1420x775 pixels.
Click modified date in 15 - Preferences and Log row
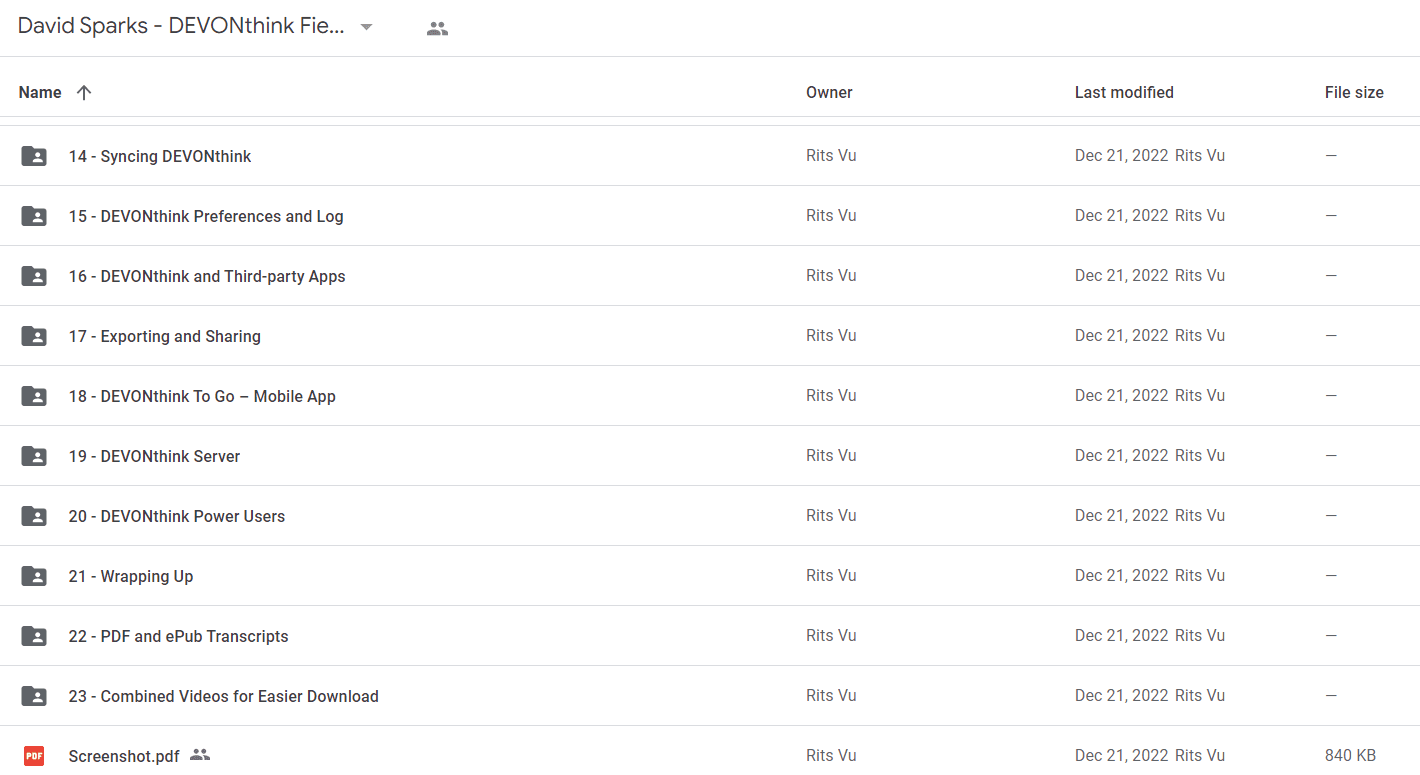[1122, 215]
